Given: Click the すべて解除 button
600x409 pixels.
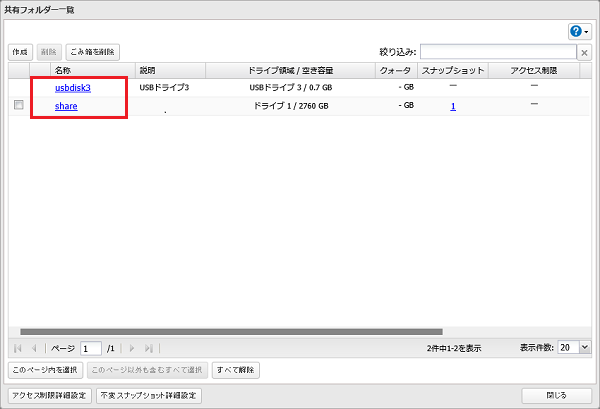Looking at the screenshot, I should 236,370.
